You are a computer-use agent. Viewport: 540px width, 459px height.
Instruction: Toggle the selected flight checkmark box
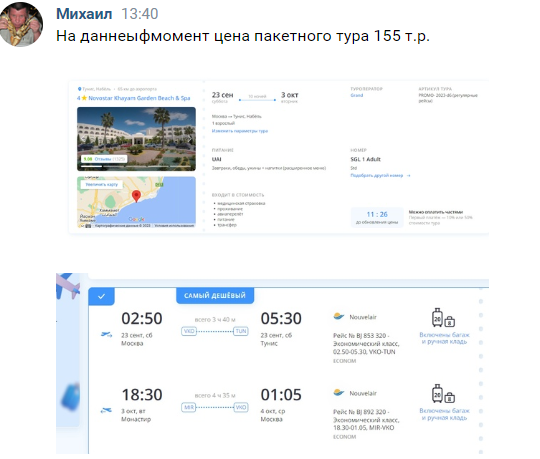click(x=101, y=296)
